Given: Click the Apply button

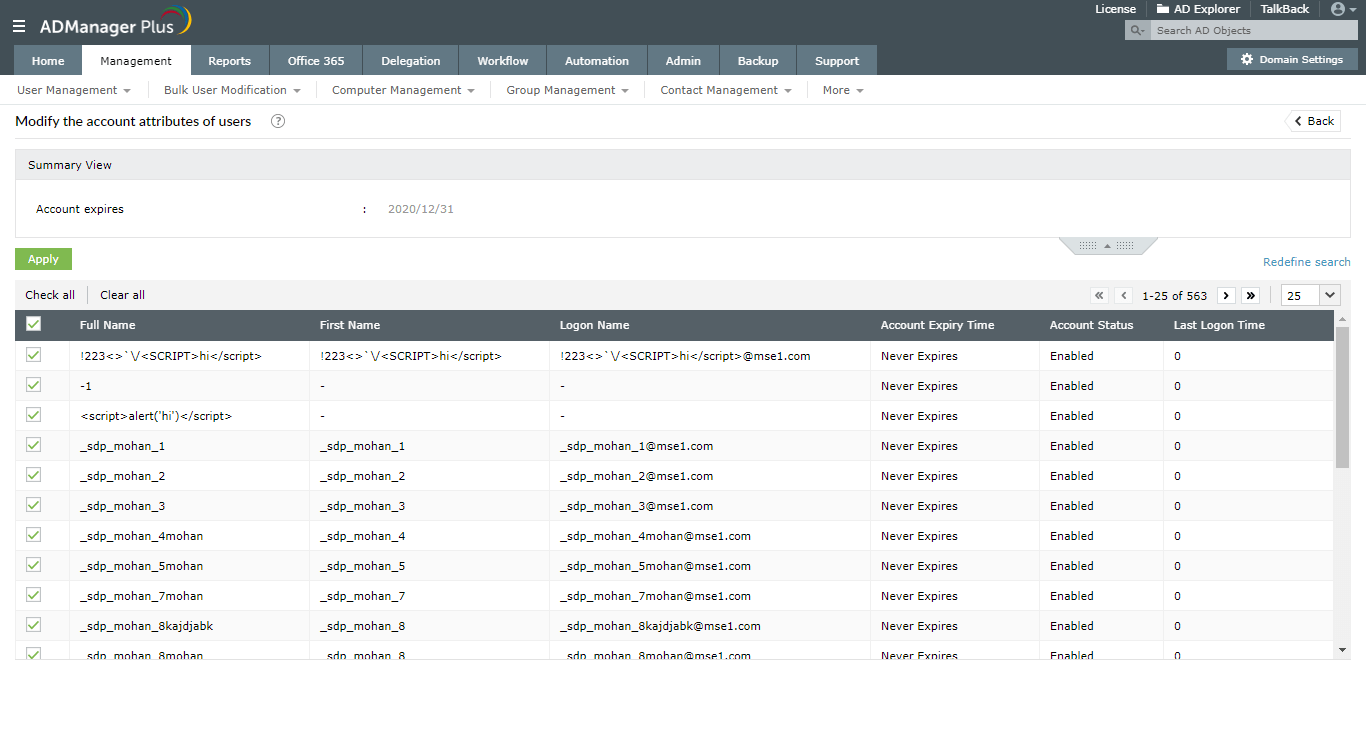Looking at the screenshot, I should (x=43, y=258).
